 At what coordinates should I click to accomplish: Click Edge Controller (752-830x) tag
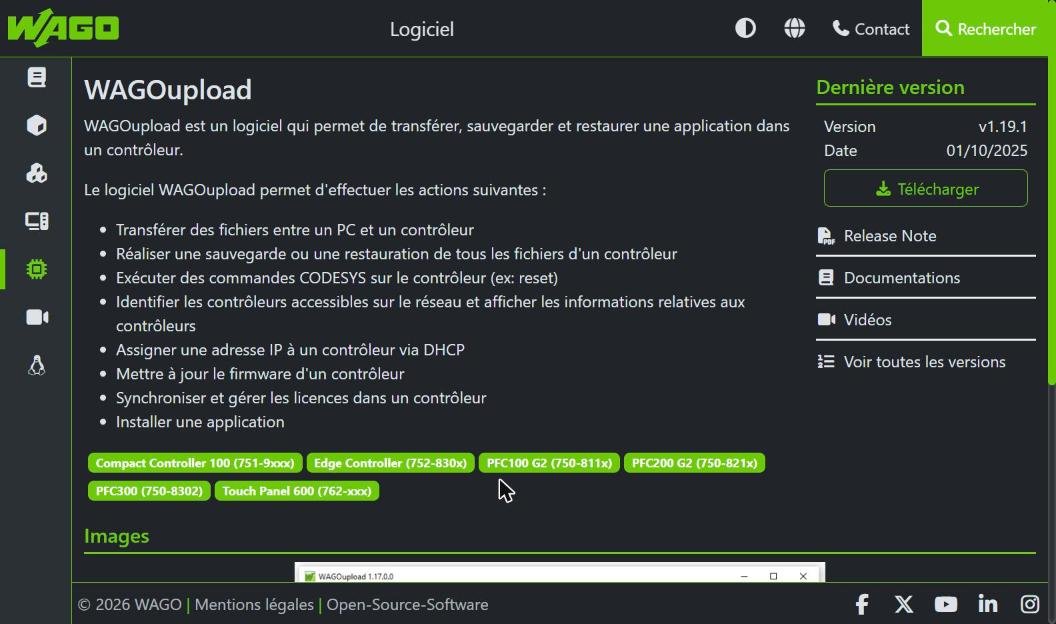[x=390, y=463]
